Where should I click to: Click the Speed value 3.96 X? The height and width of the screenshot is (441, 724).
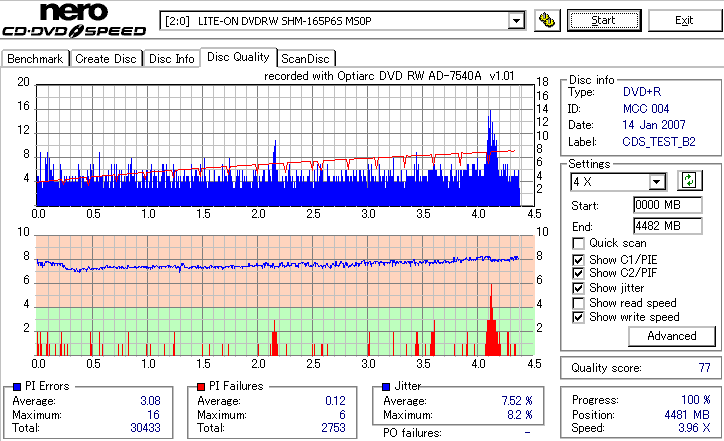coord(694,428)
